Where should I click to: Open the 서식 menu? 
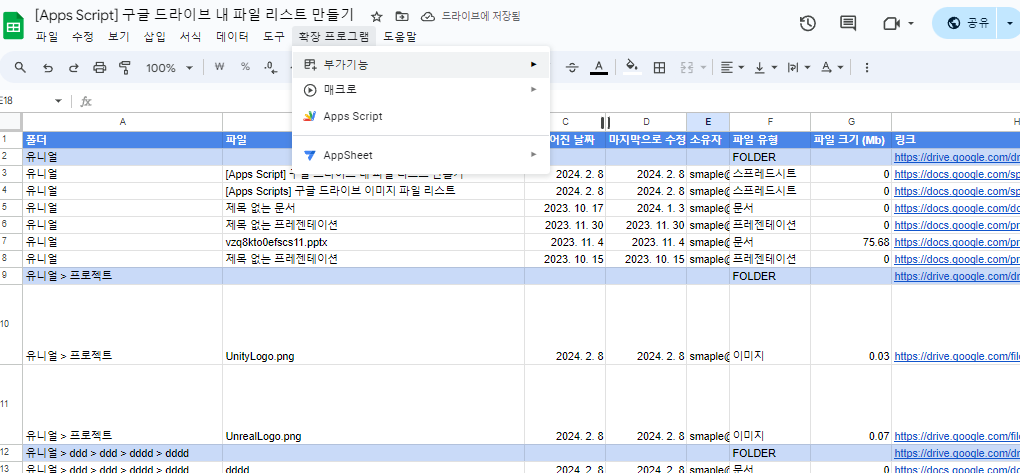click(191, 37)
